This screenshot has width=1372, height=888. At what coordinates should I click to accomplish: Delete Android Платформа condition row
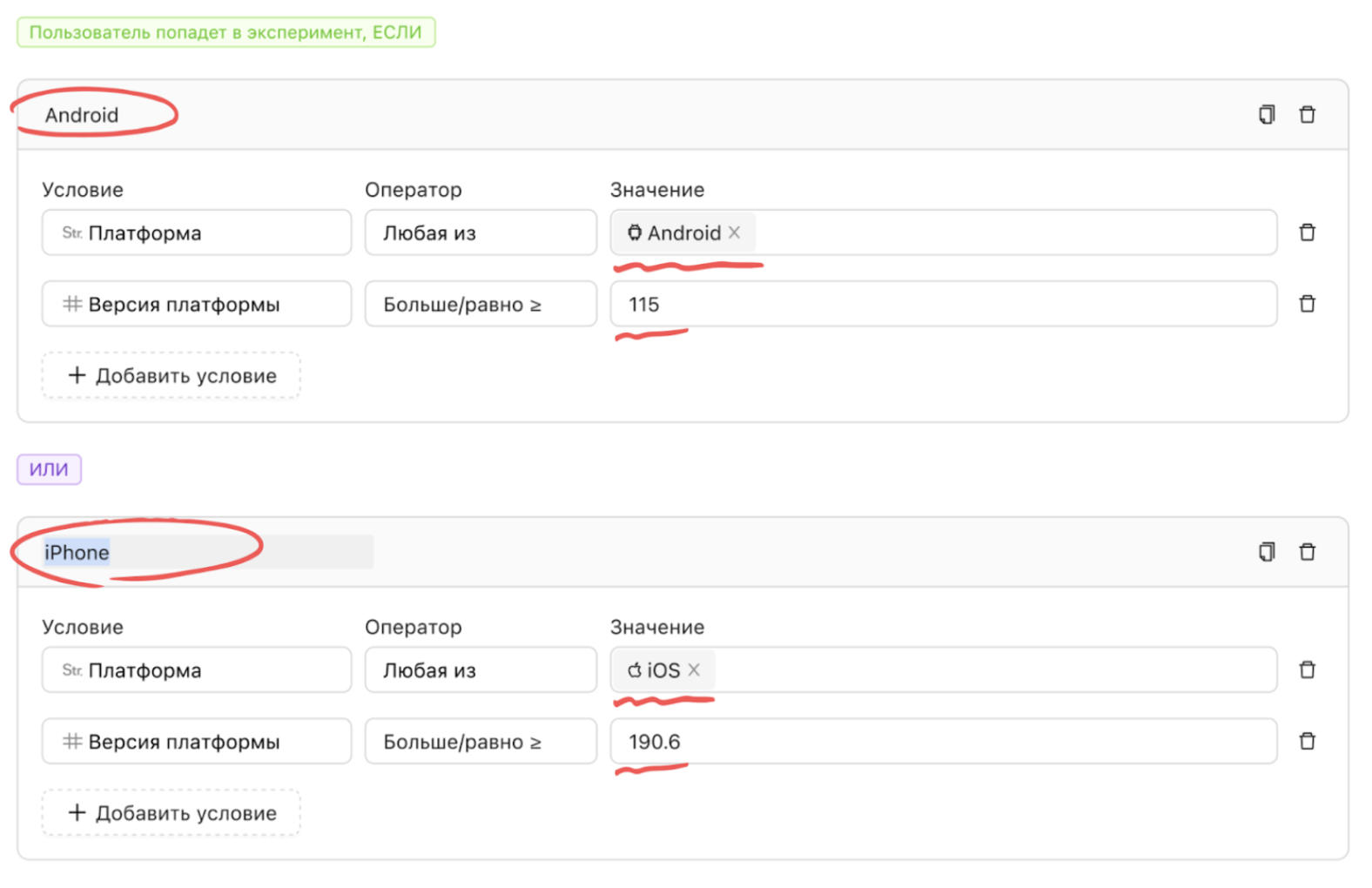(x=1307, y=232)
